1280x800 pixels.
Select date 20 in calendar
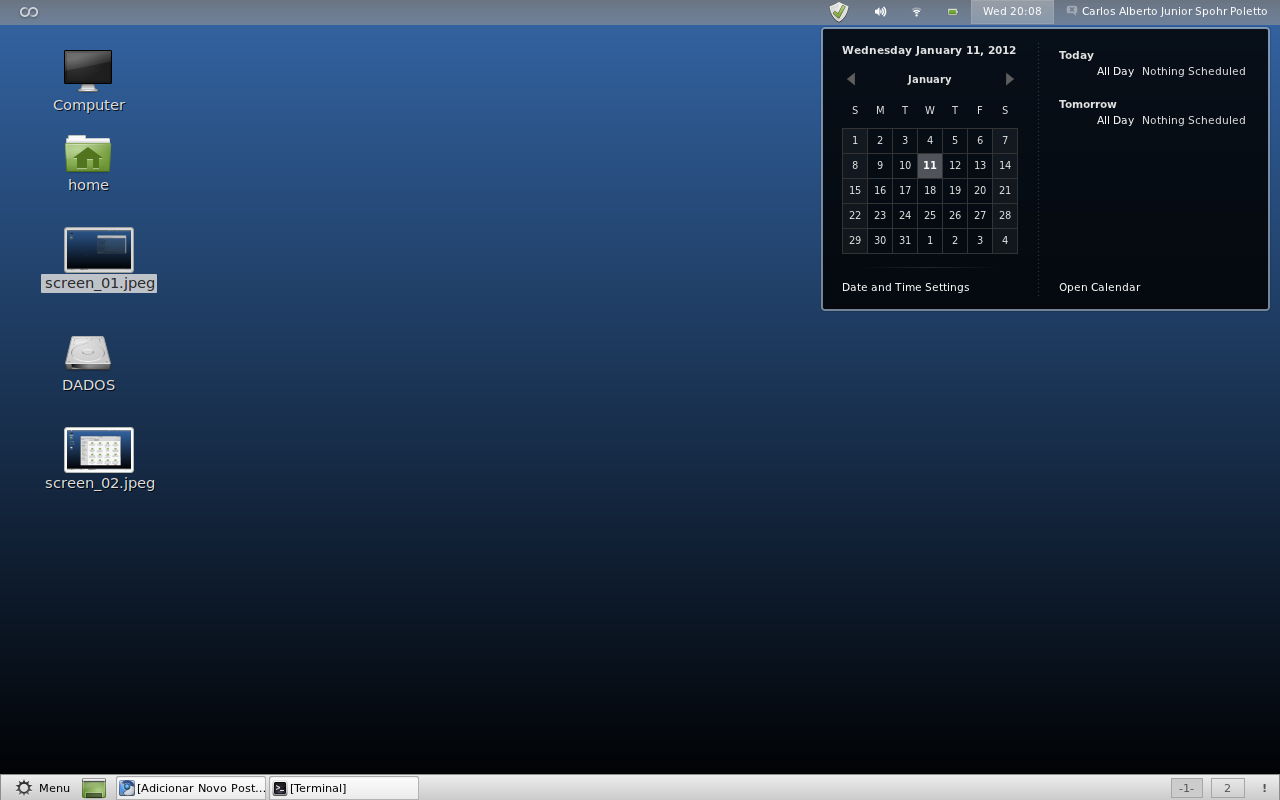point(980,190)
